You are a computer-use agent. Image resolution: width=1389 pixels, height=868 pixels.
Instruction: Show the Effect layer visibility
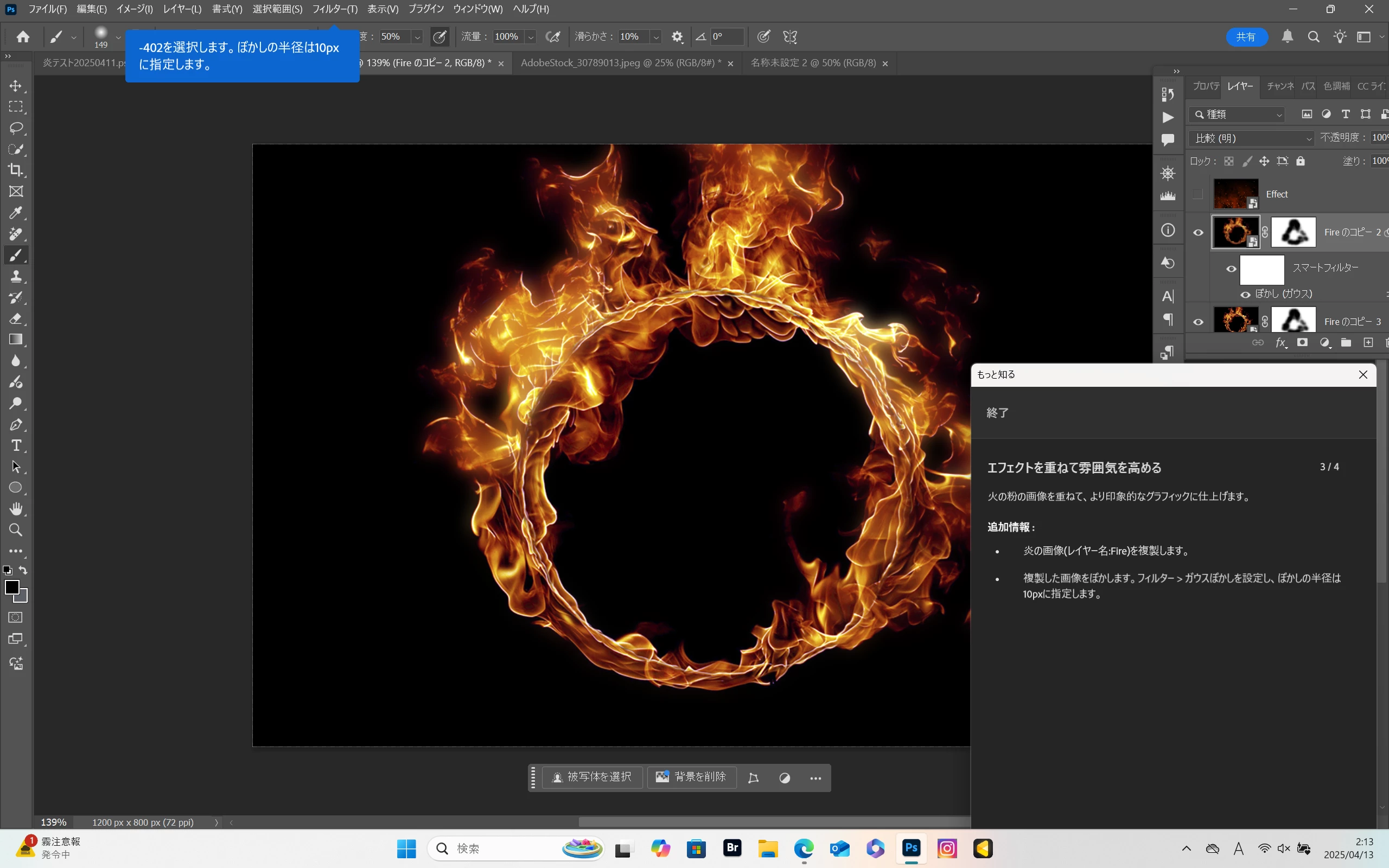[1197, 194]
